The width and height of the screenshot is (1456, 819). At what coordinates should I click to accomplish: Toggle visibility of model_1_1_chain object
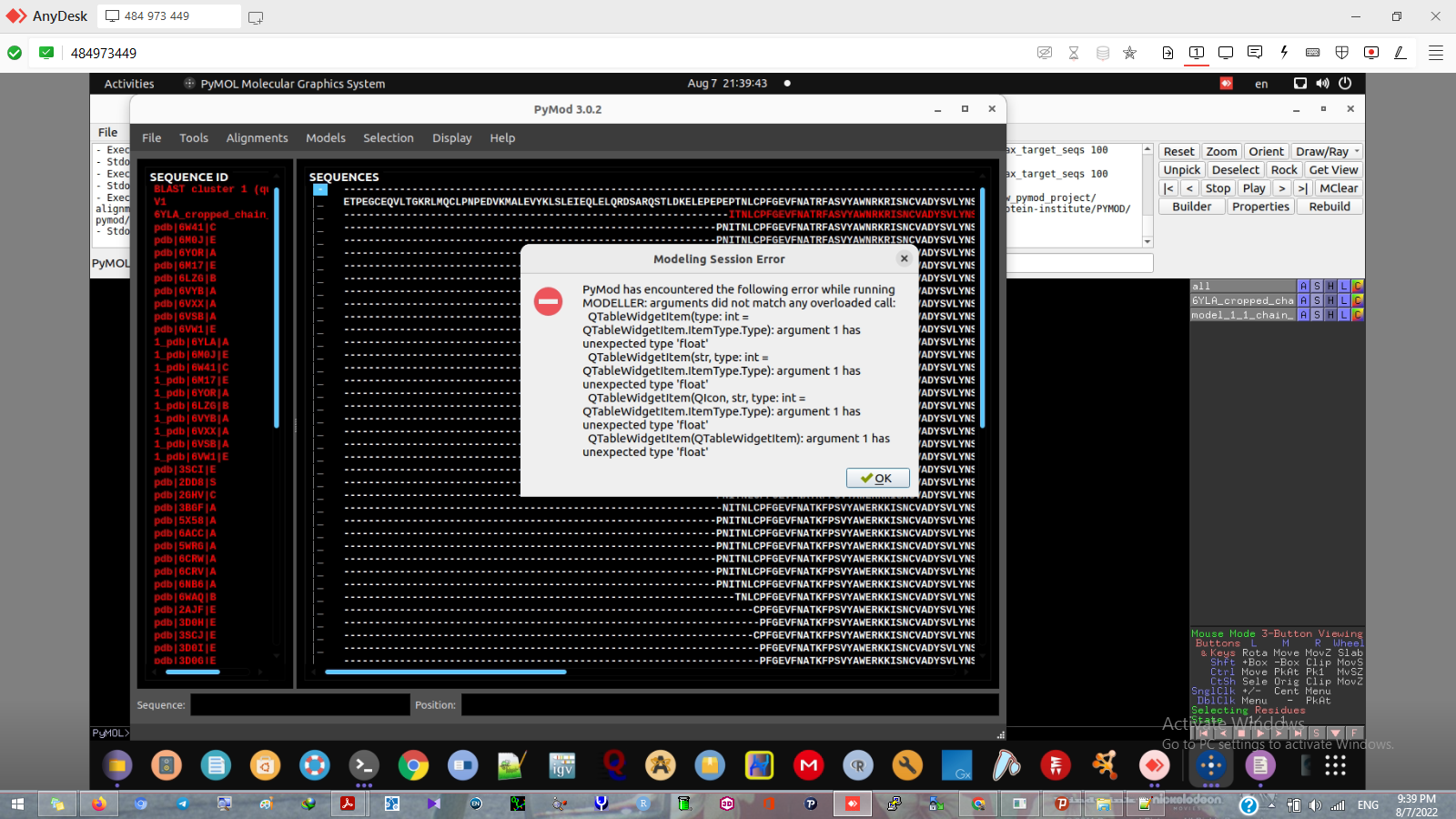(x=1243, y=315)
